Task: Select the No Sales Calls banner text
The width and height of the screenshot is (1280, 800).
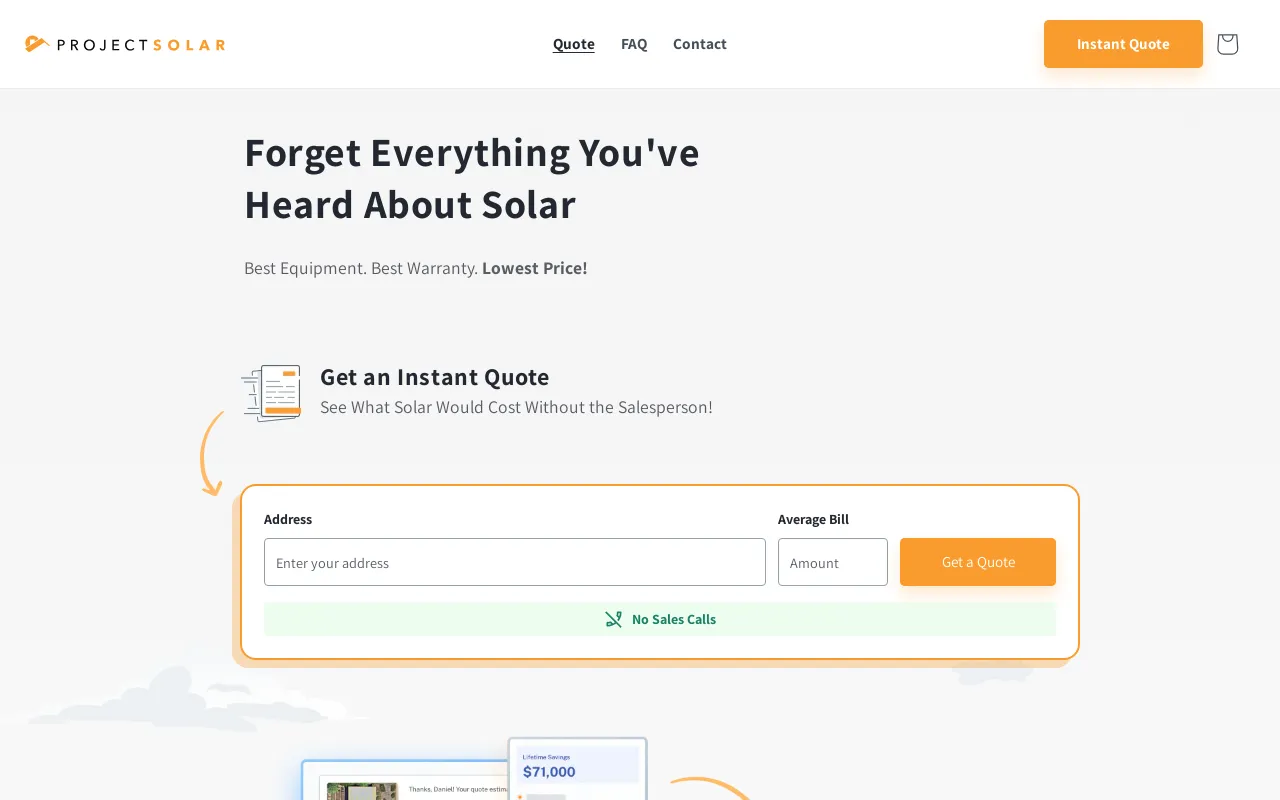Action: coord(674,619)
